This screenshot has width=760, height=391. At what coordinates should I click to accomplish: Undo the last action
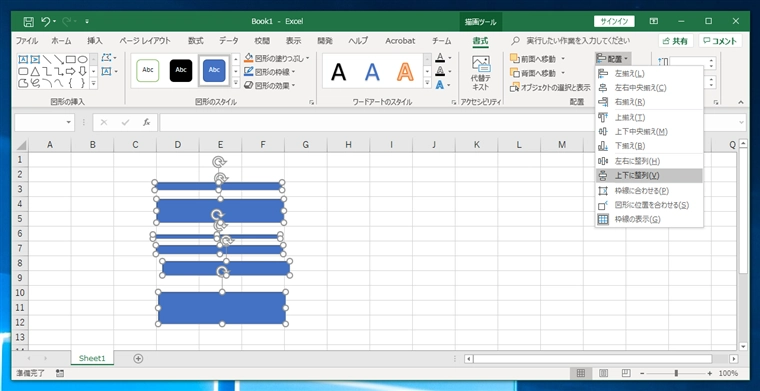pyautogui.click(x=46, y=21)
